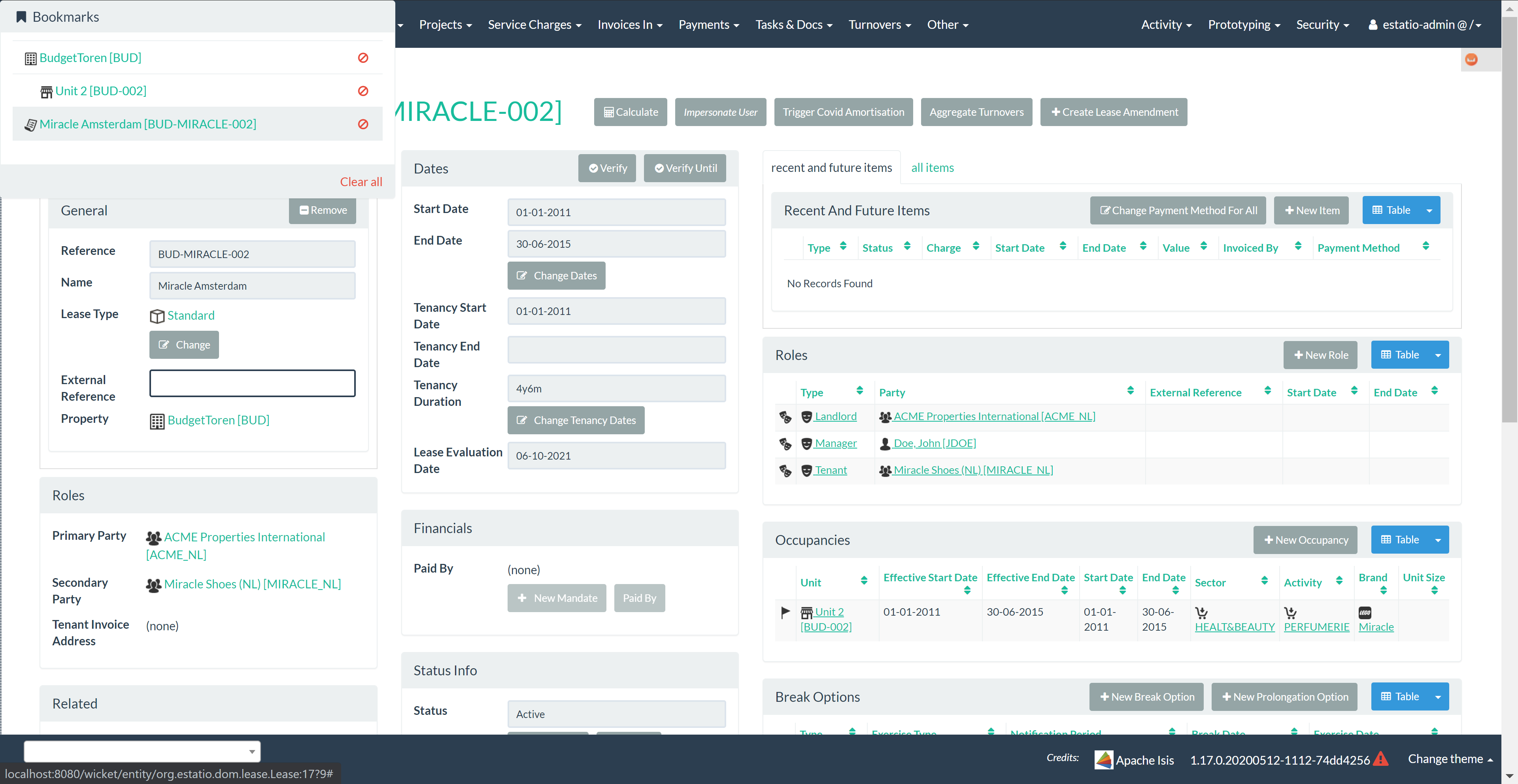Click Clear all bookmarks link
1518x784 pixels.
coord(361,182)
